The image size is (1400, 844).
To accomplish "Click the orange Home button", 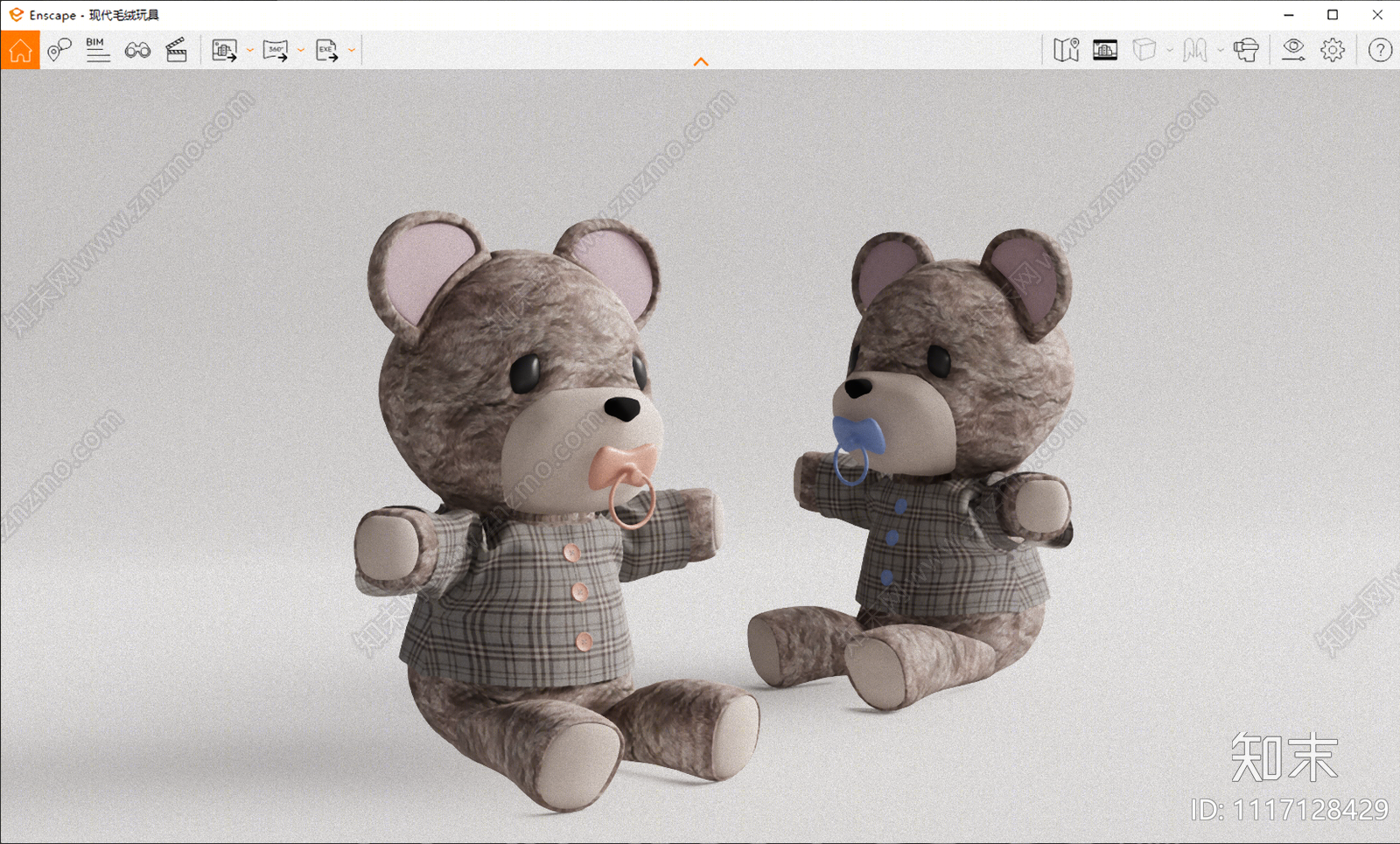I will pyautogui.click(x=20, y=50).
